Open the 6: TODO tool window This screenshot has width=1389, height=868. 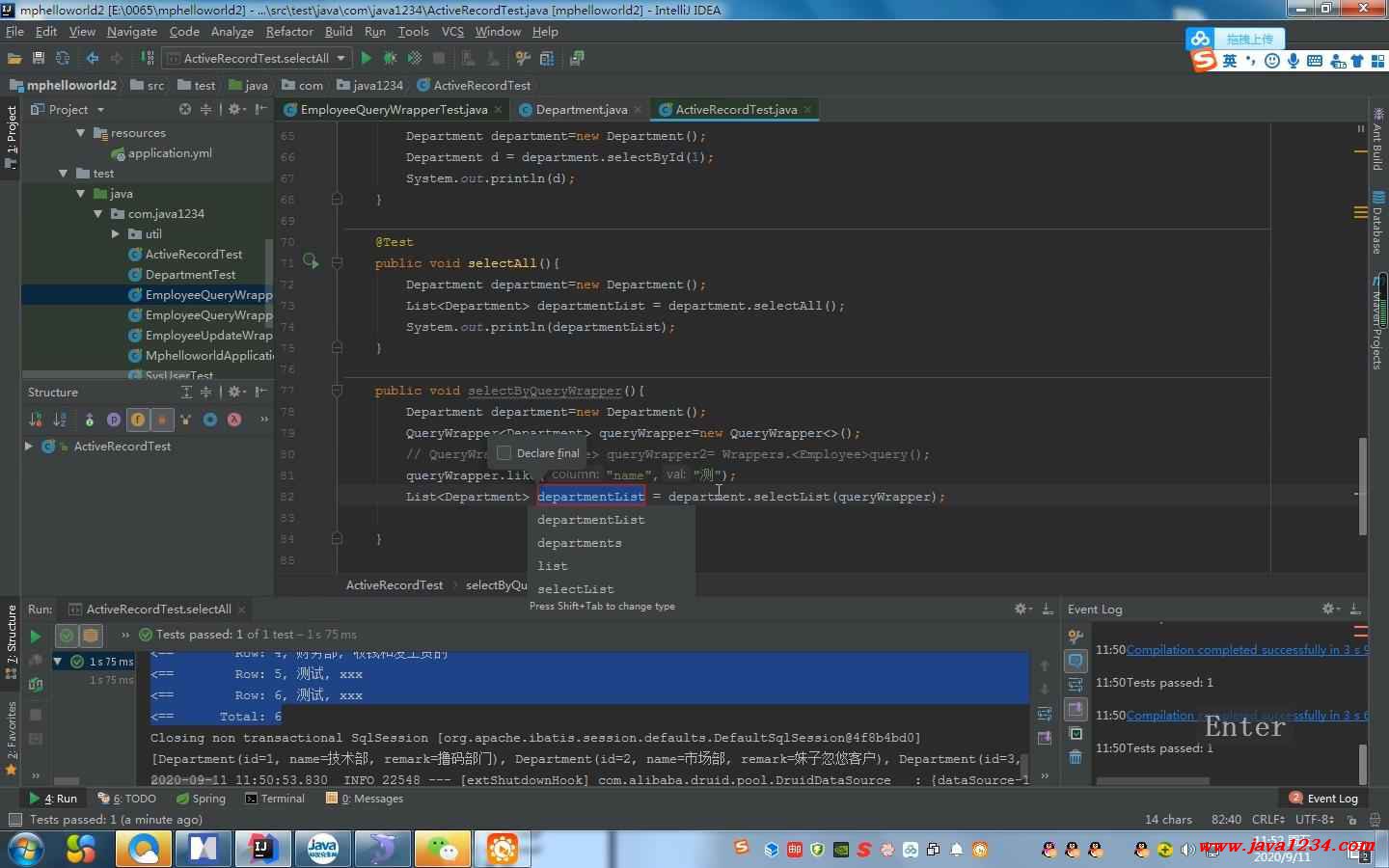click(x=127, y=799)
